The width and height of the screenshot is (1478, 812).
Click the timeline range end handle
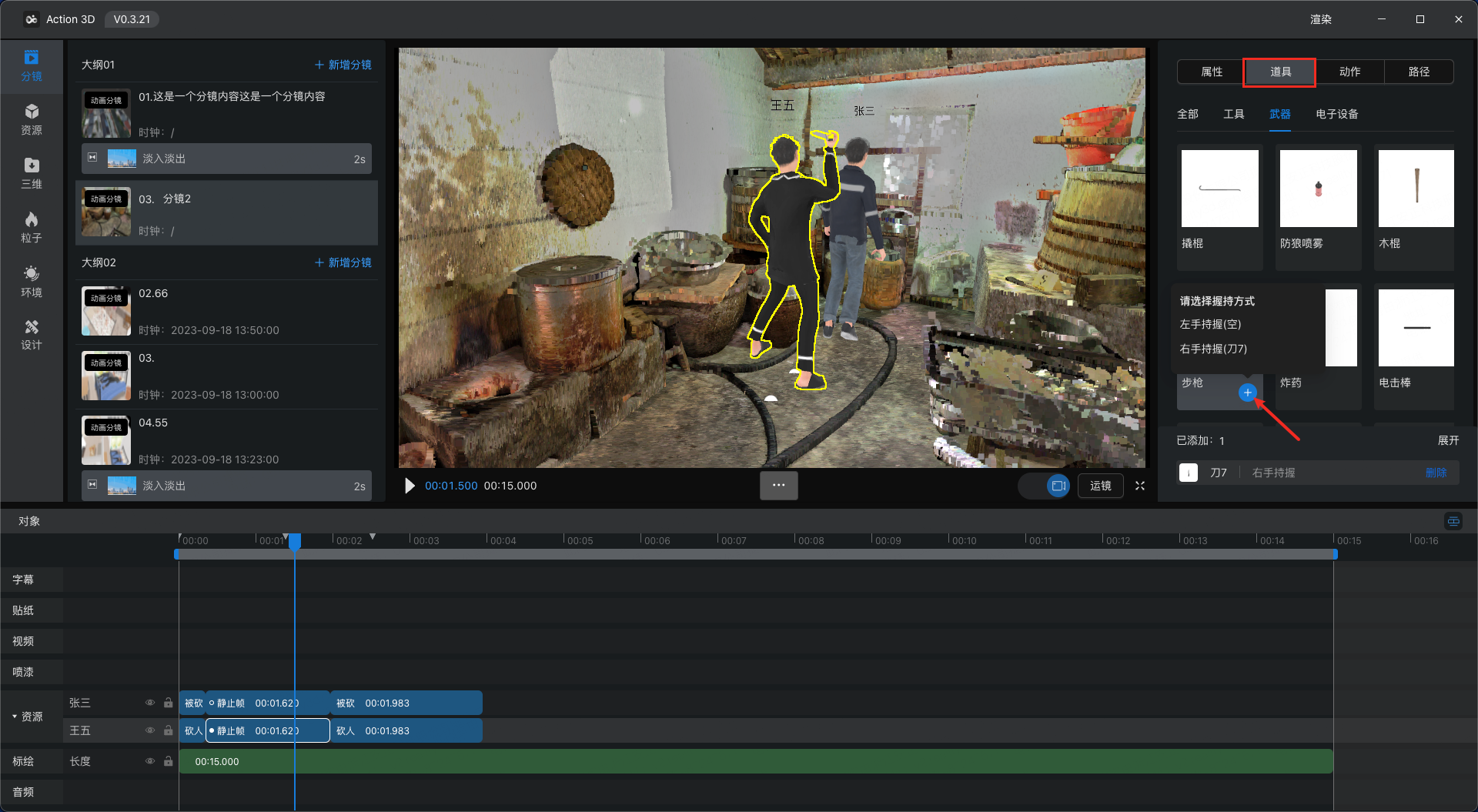point(1335,554)
